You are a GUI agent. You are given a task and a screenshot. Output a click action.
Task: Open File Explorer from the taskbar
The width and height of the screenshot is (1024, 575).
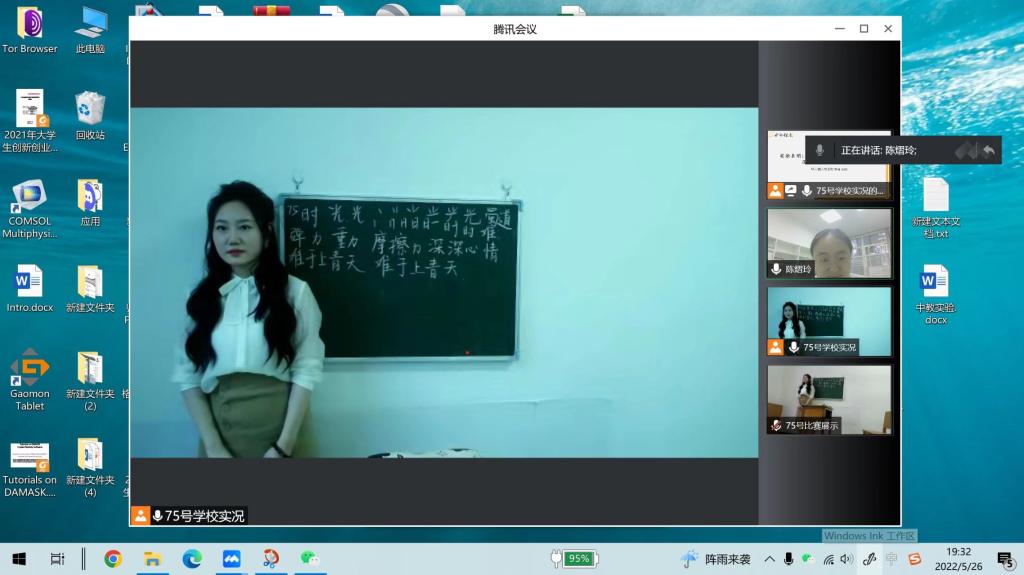pyautogui.click(x=153, y=559)
